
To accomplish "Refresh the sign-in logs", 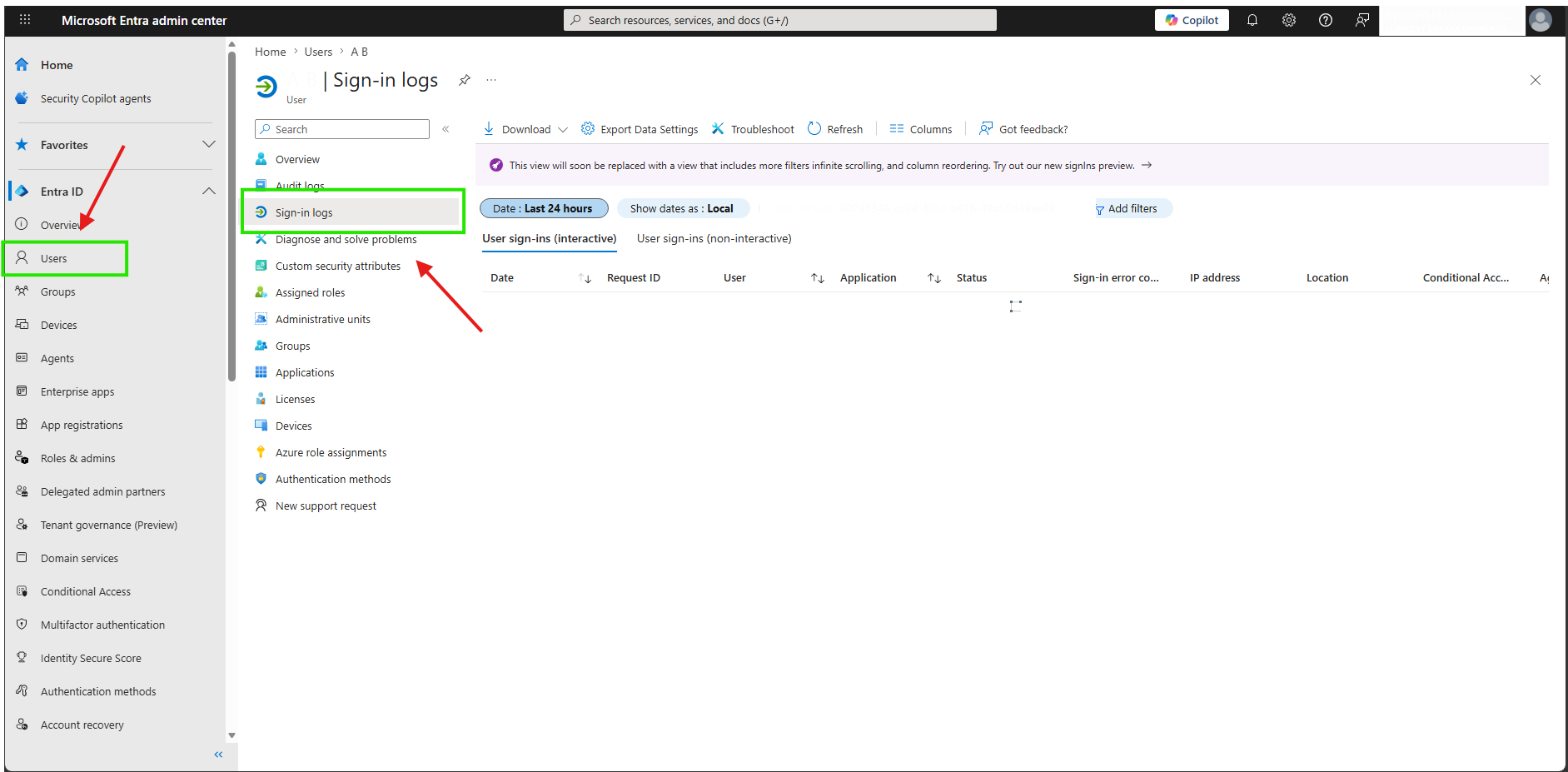I will [x=835, y=129].
